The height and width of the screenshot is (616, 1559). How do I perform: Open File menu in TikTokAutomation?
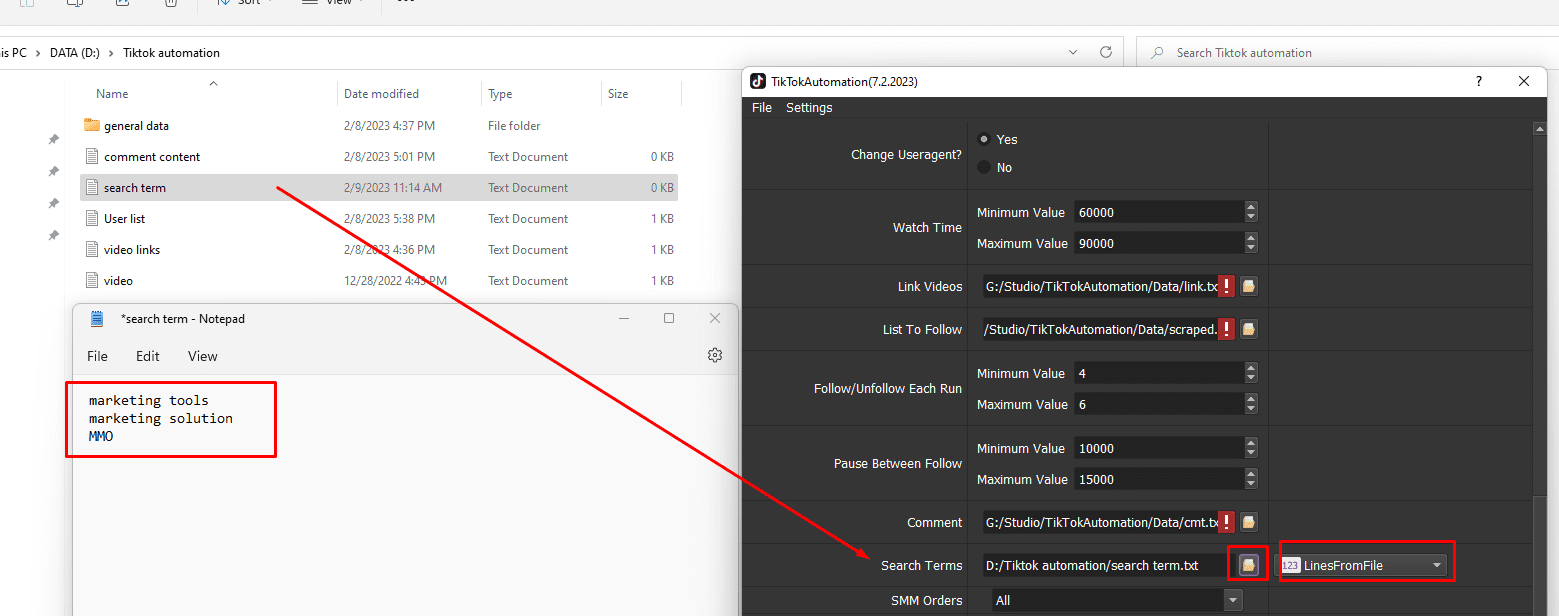point(762,108)
